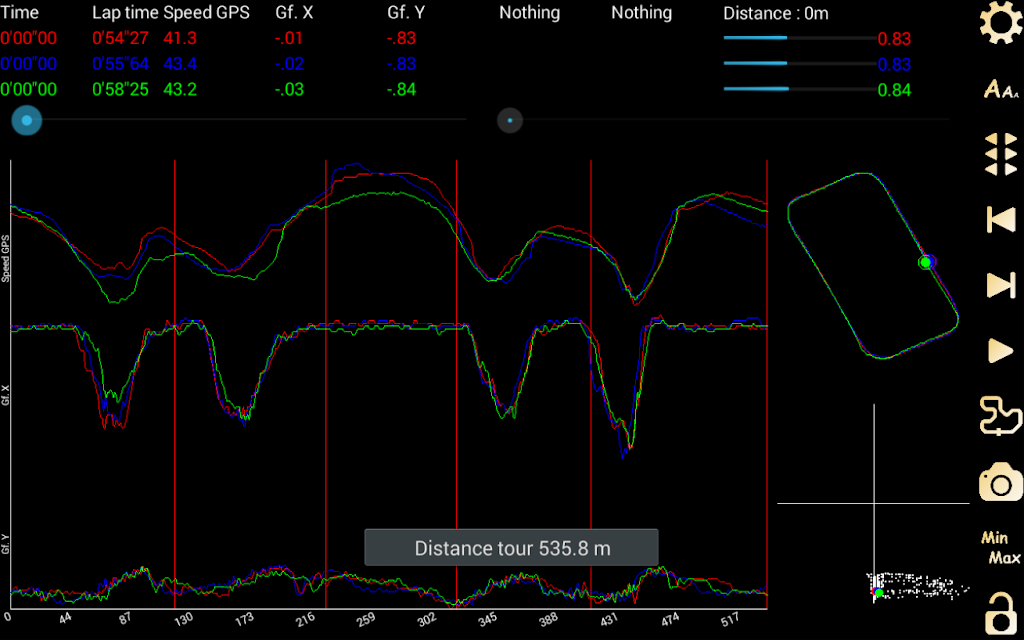Click the small right slider handle
The height and width of the screenshot is (640, 1024).
click(x=510, y=120)
